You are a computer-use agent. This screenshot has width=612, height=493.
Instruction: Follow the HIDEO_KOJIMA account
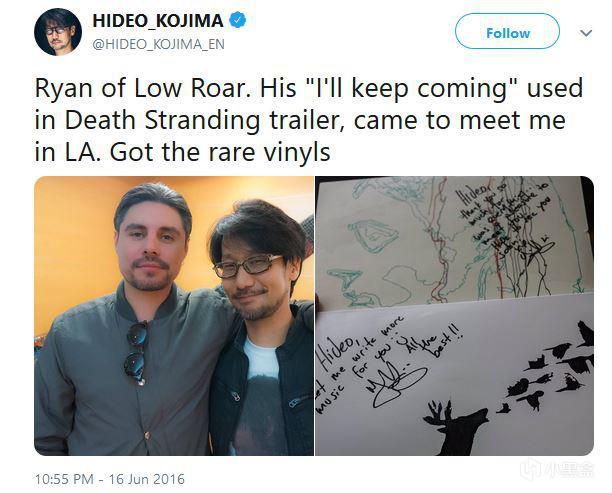[x=507, y=31]
